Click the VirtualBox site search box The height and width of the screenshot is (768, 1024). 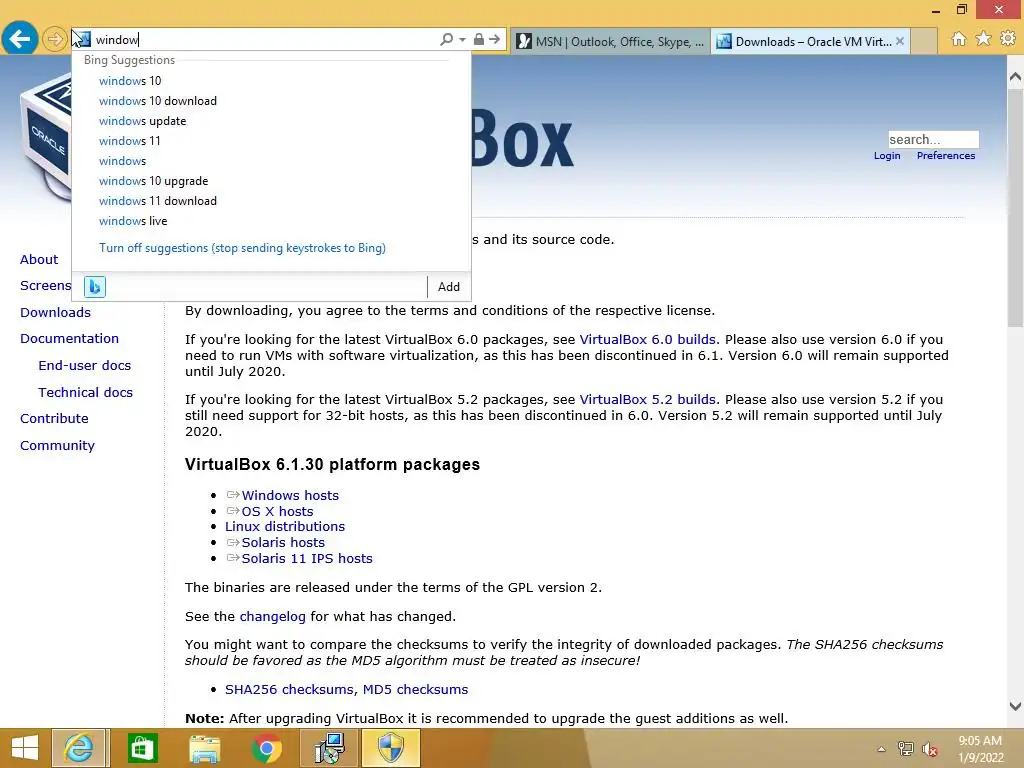(x=933, y=139)
